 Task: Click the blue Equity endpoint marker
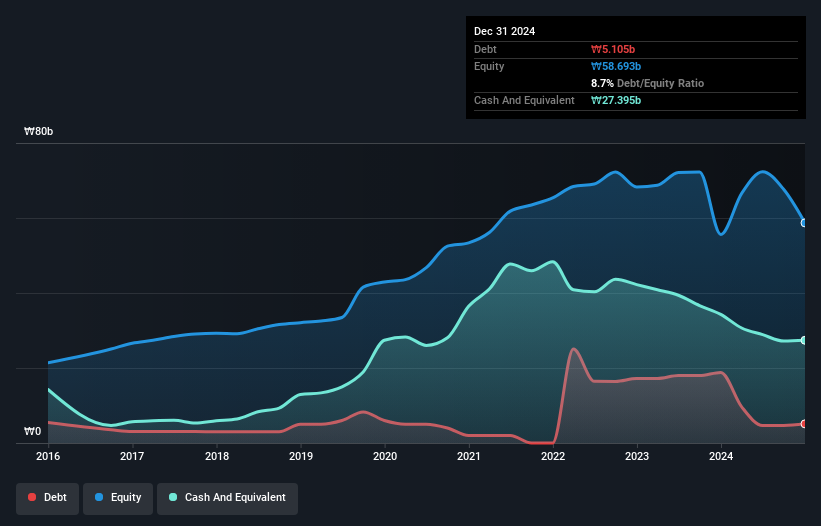pos(804,223)
